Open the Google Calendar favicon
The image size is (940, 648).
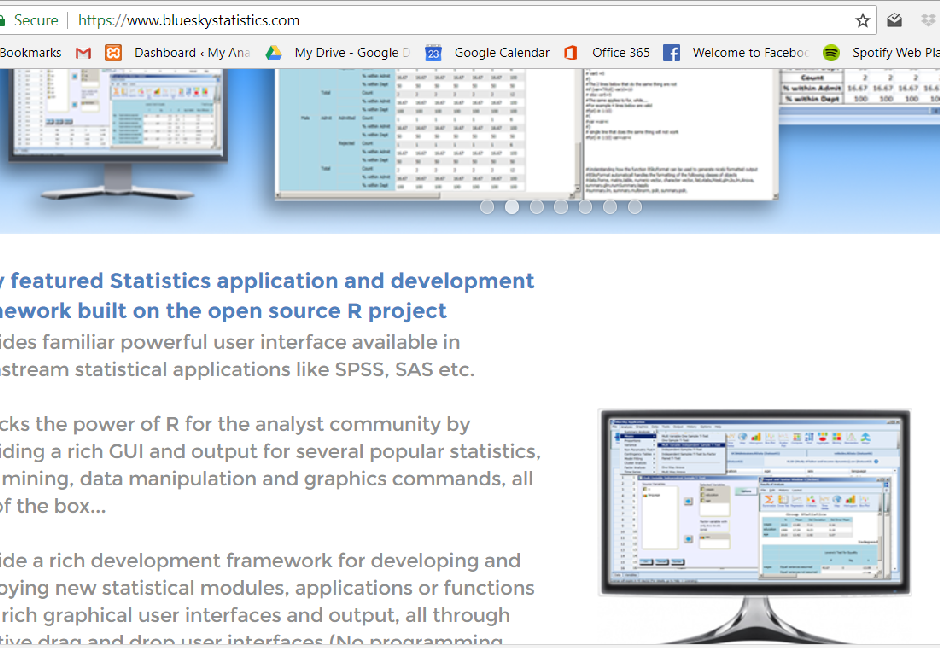pos(433,52)
